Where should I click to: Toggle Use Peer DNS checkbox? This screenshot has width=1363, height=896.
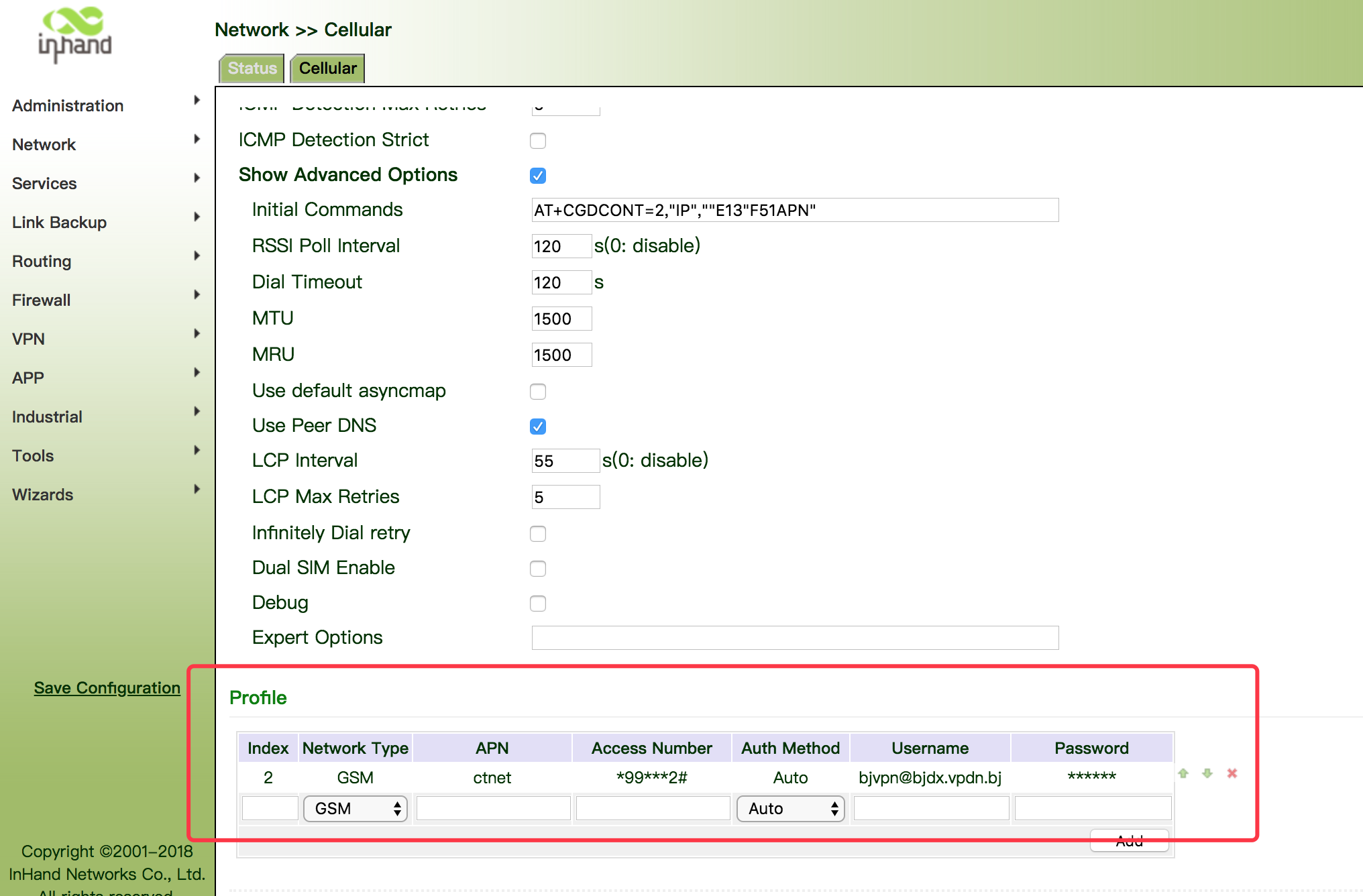(538, 427)
